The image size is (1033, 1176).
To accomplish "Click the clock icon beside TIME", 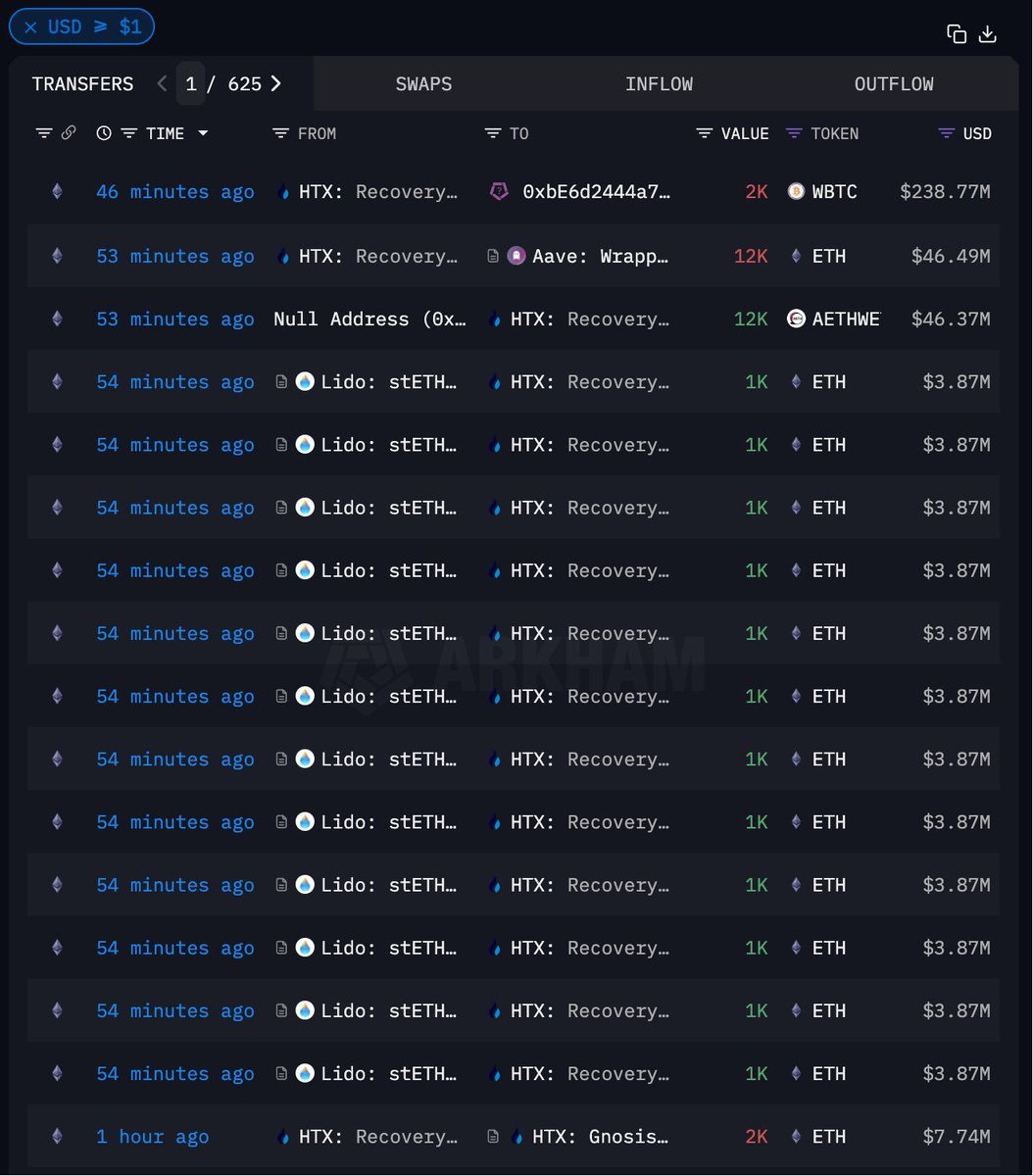I will point(104,133).
